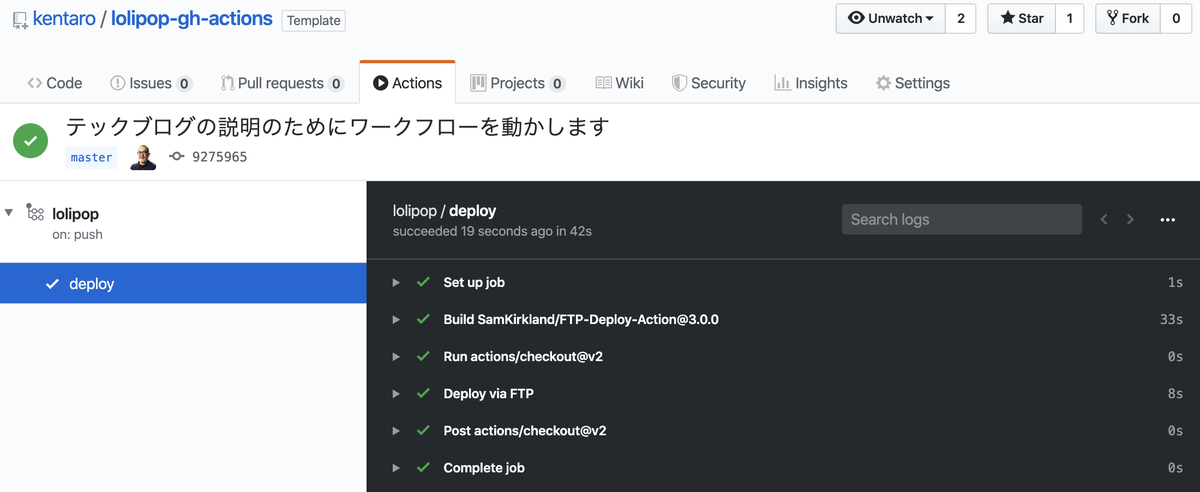Open the three-dots log options menu
This screenshot has width=1200, height=492.
tap(1167, 220)
